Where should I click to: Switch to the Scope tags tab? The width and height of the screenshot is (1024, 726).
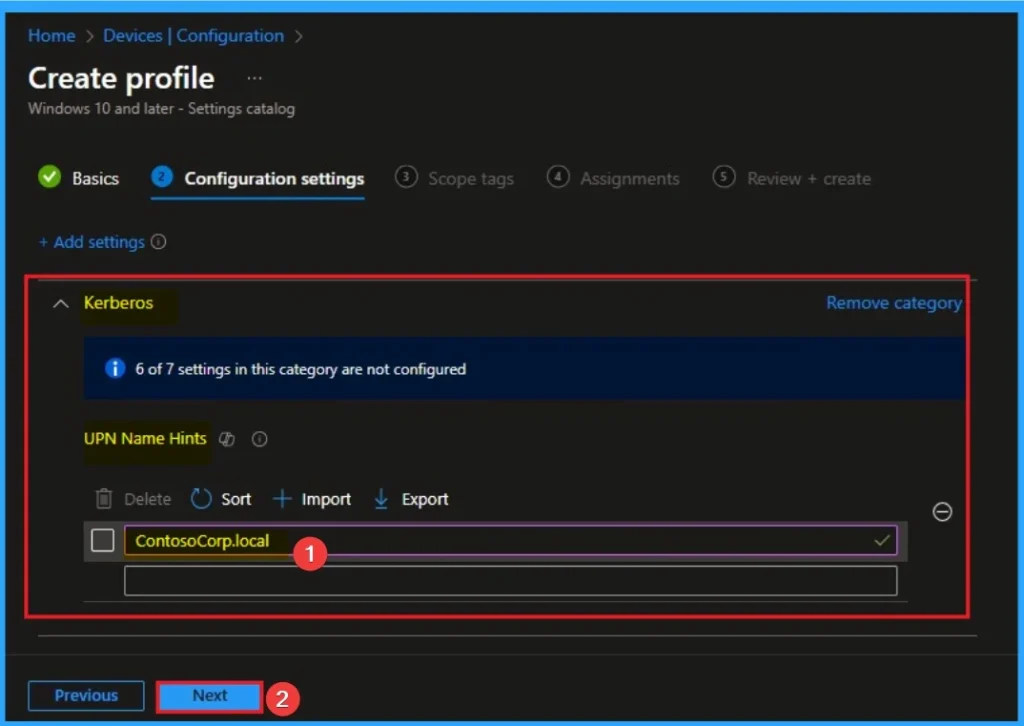pyautogui.click(x=470, y=179)
